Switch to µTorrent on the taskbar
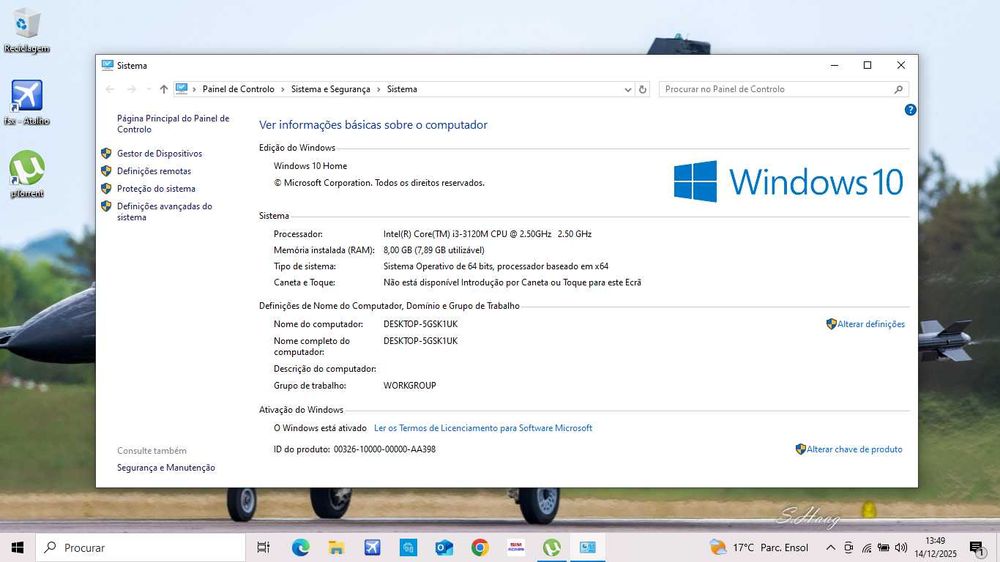The width and height of the screenshot is (1000, 562). point(552,547)
